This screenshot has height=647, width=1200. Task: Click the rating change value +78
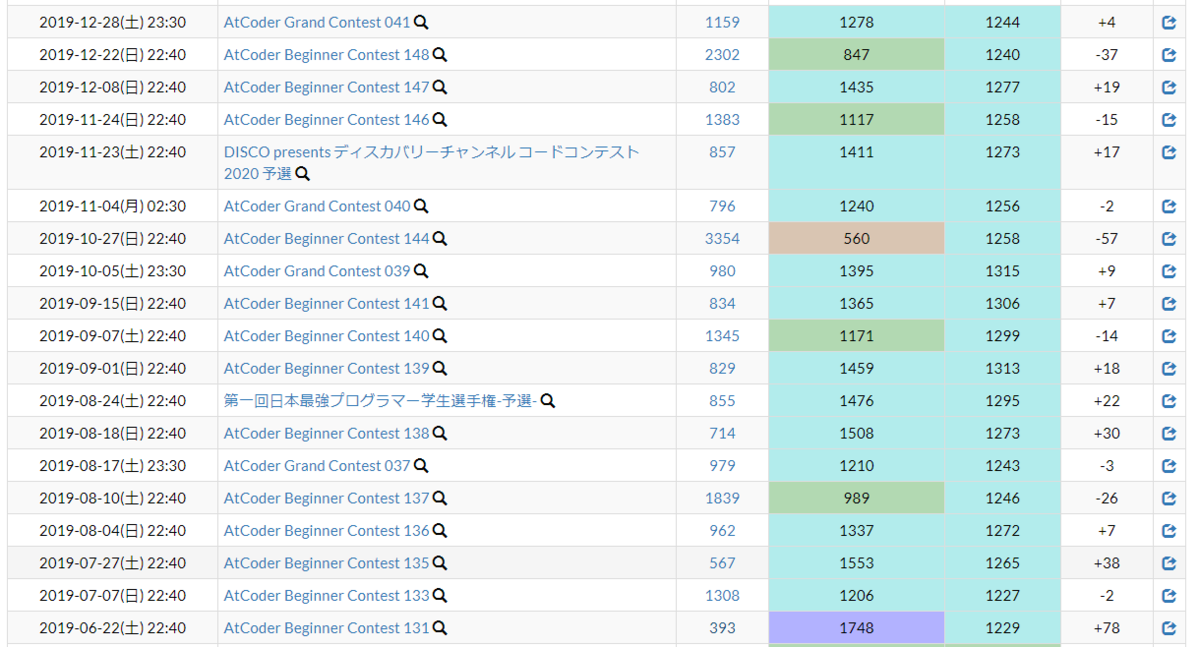[1107, 629]
